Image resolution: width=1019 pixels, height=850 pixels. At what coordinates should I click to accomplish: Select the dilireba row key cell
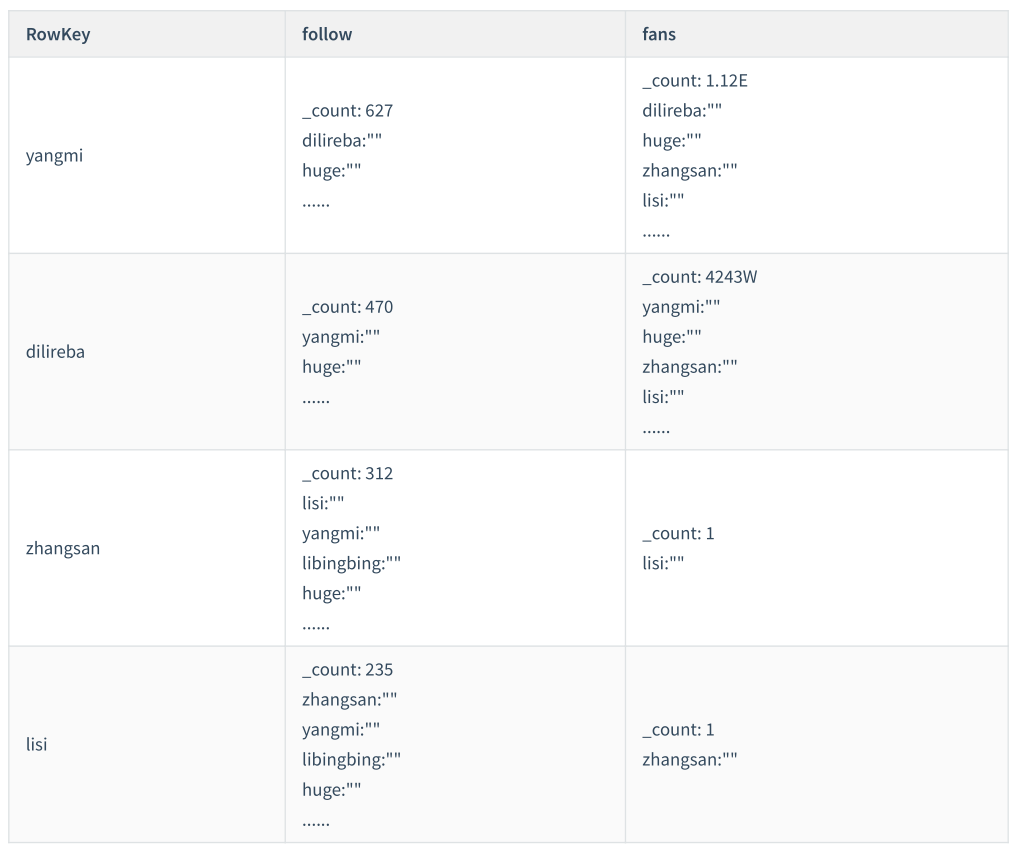[x=55, y=352]
